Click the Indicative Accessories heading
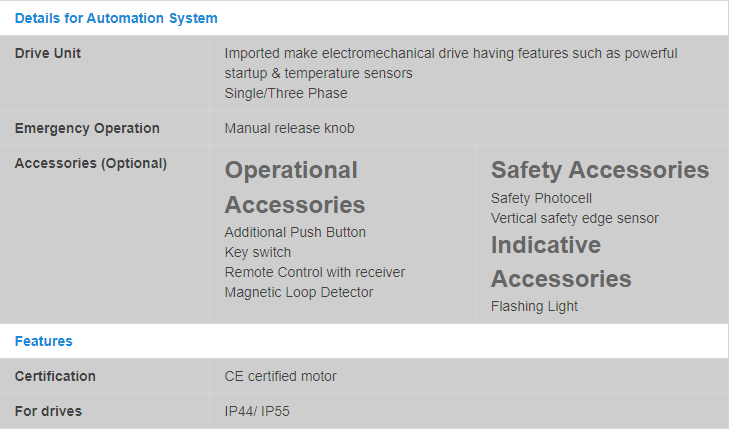This screenshot has width=732, height=431. point(561,262)
